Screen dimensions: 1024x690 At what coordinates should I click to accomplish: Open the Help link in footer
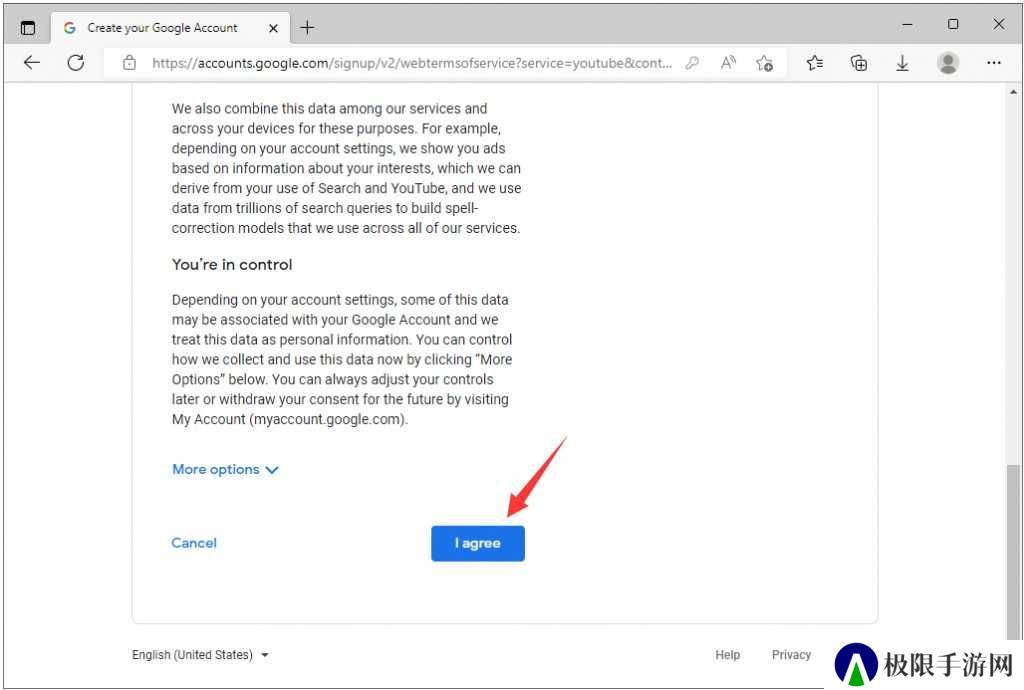pyautogui.click(x=727, y=654)
